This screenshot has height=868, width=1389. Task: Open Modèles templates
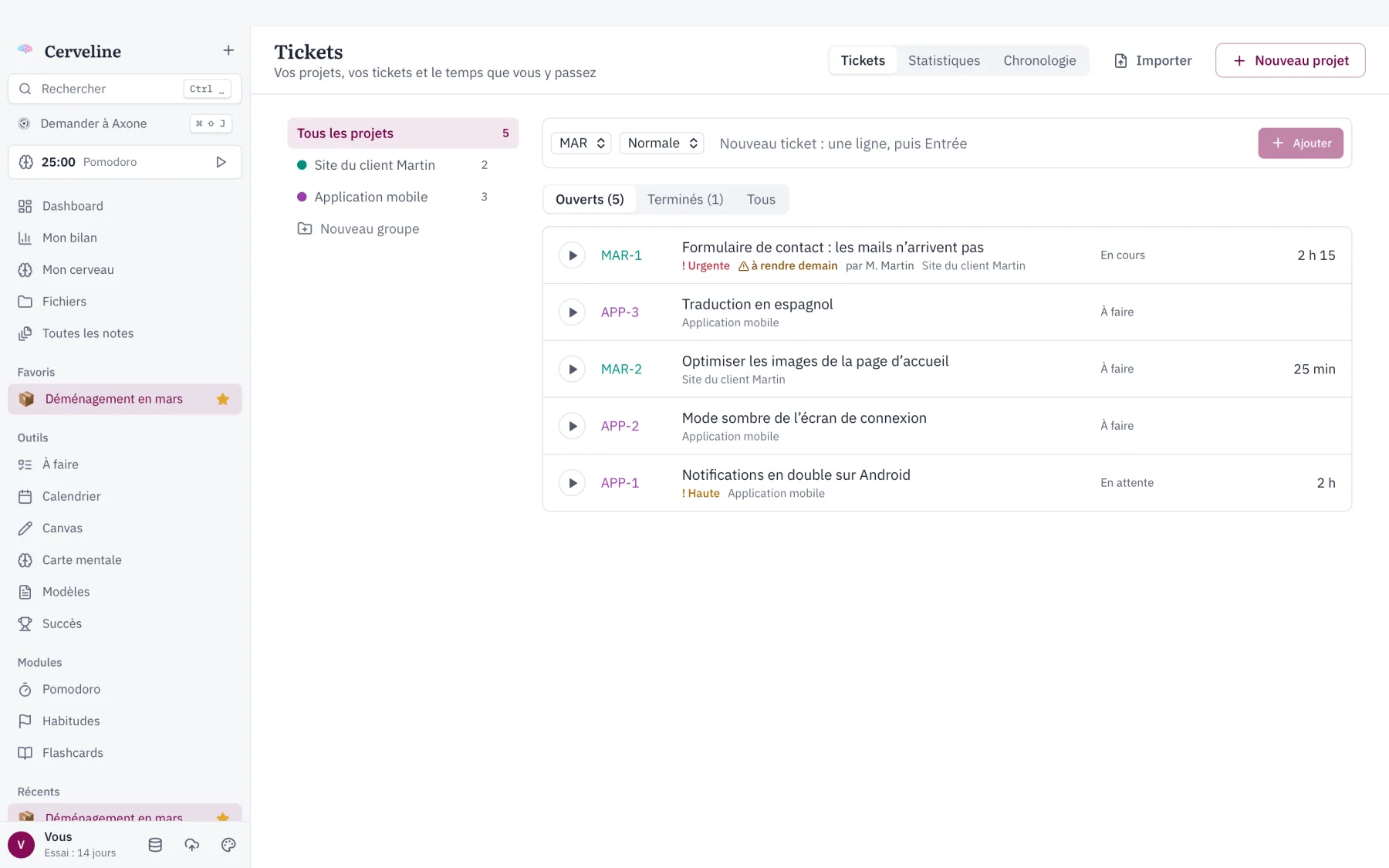(x=125, y=592)
